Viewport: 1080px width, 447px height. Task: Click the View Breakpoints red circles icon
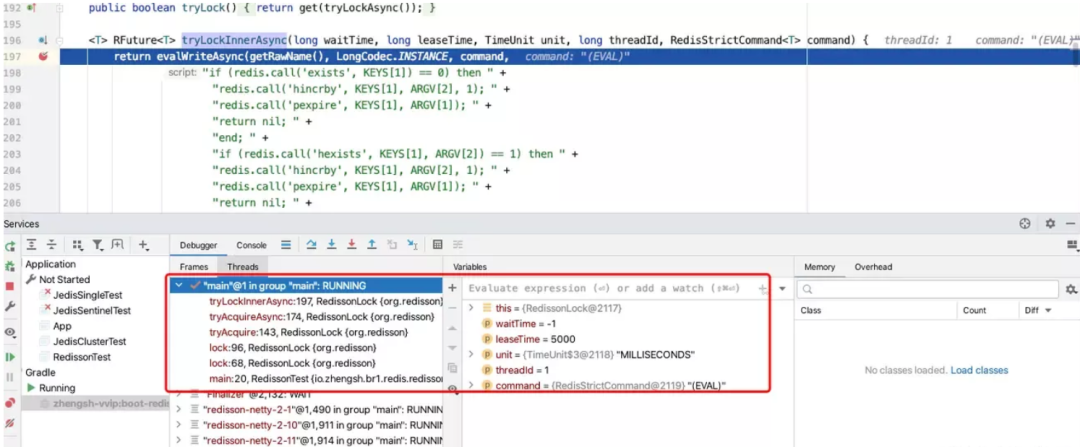coord(10,402)
